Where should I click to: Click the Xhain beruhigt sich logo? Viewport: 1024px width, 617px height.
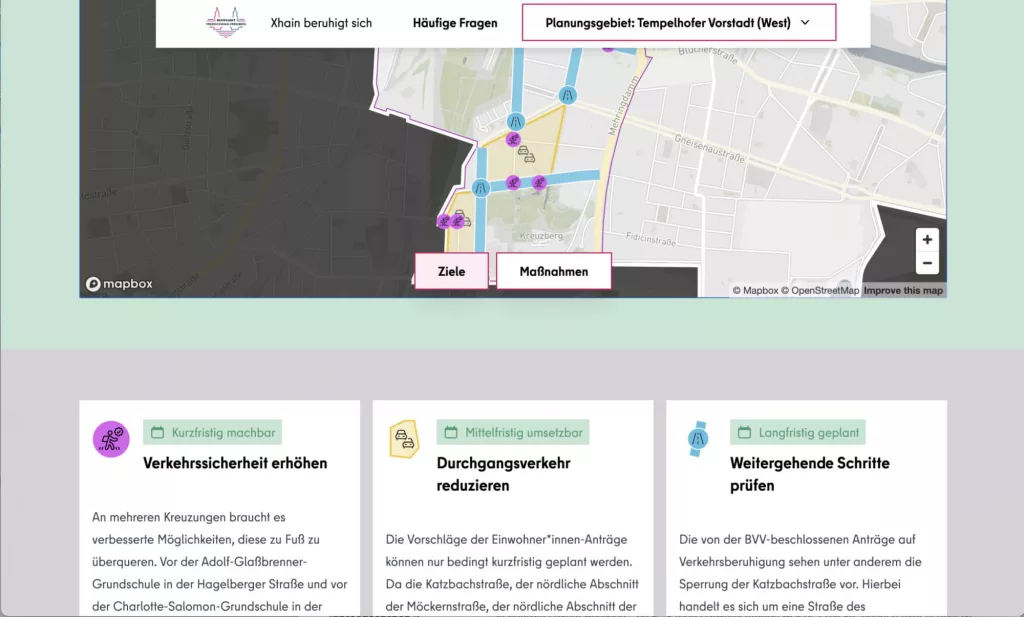pyautogui.click(x=227, y=21)
